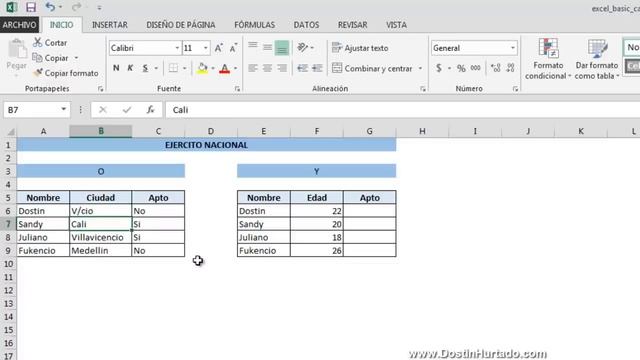Screen dimensions: 640x360
Task: Click the decrease decimals icon
Action: click(x=510, y=68)
